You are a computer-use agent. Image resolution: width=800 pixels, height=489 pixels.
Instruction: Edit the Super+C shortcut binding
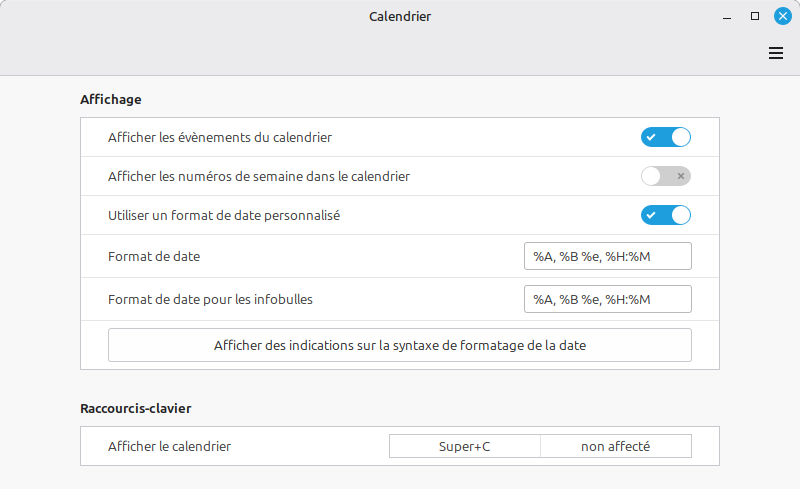click(x=465, y=446)
